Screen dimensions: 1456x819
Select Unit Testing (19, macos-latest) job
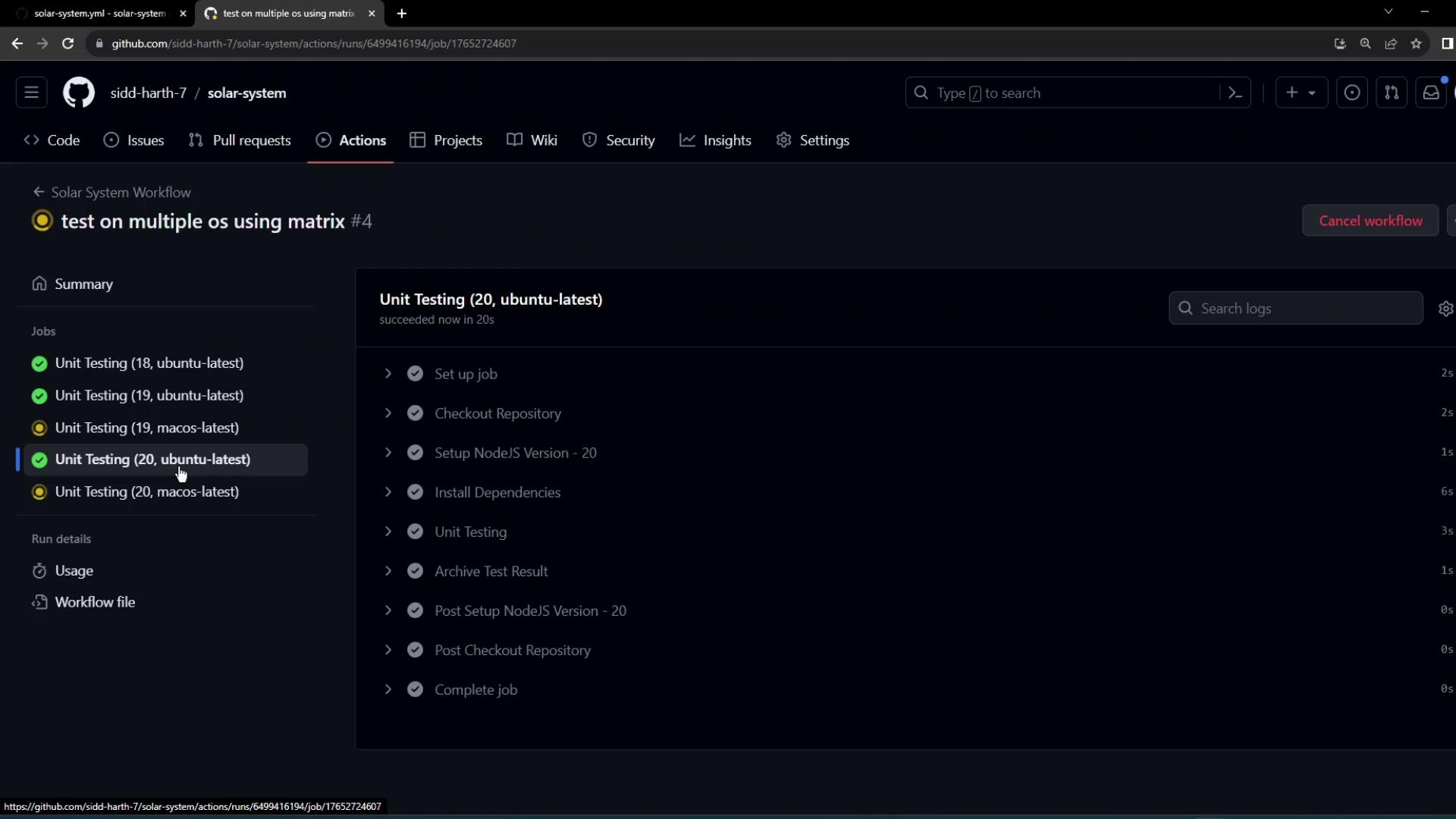click(146, 428)
